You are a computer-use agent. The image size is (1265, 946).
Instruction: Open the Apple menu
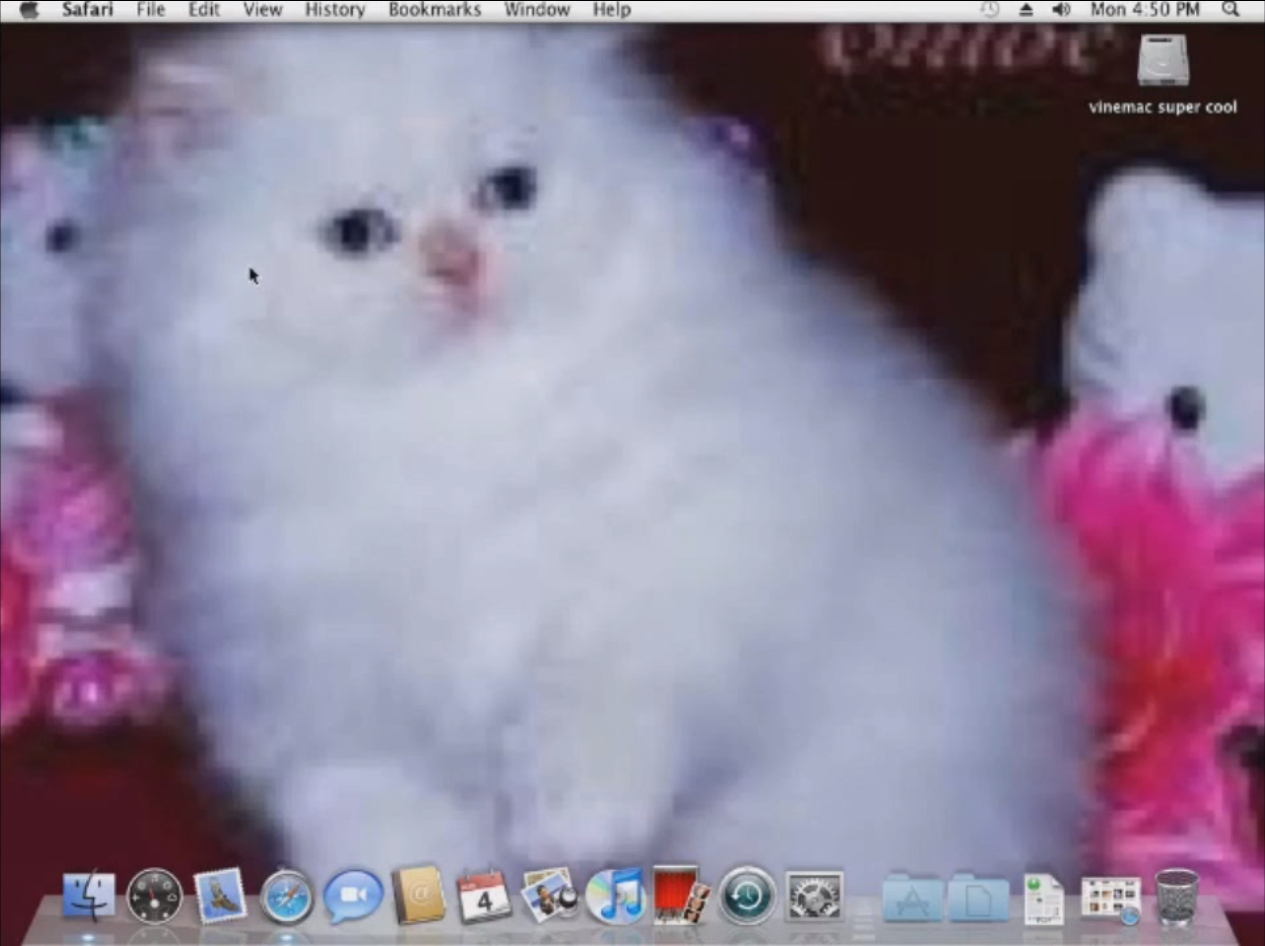pyautogui.click(x=29, y=10)
